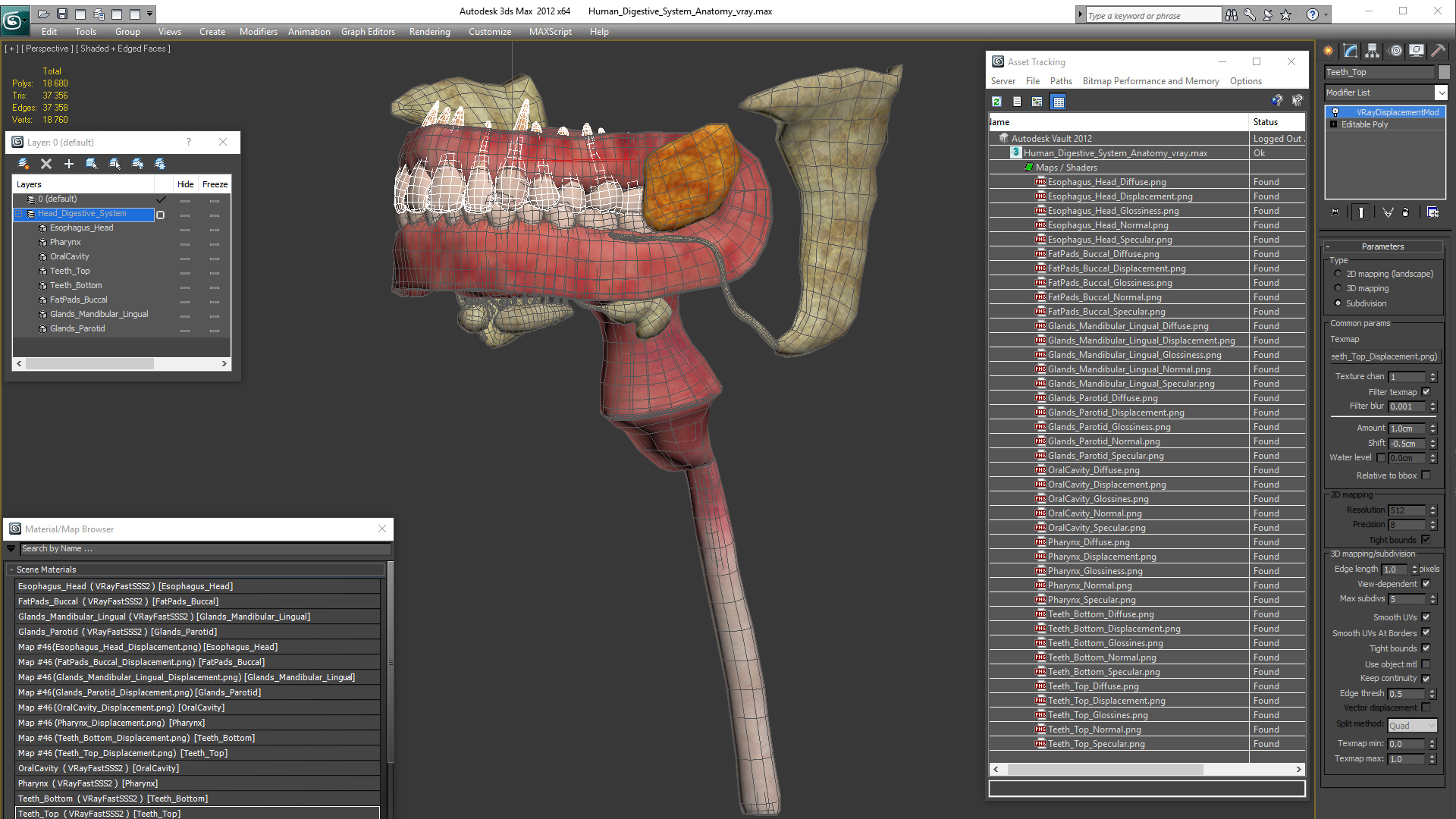This screenshot has width=1456, height=819.
Task: Open the Create command panel tab
Action: (1329, 51)
